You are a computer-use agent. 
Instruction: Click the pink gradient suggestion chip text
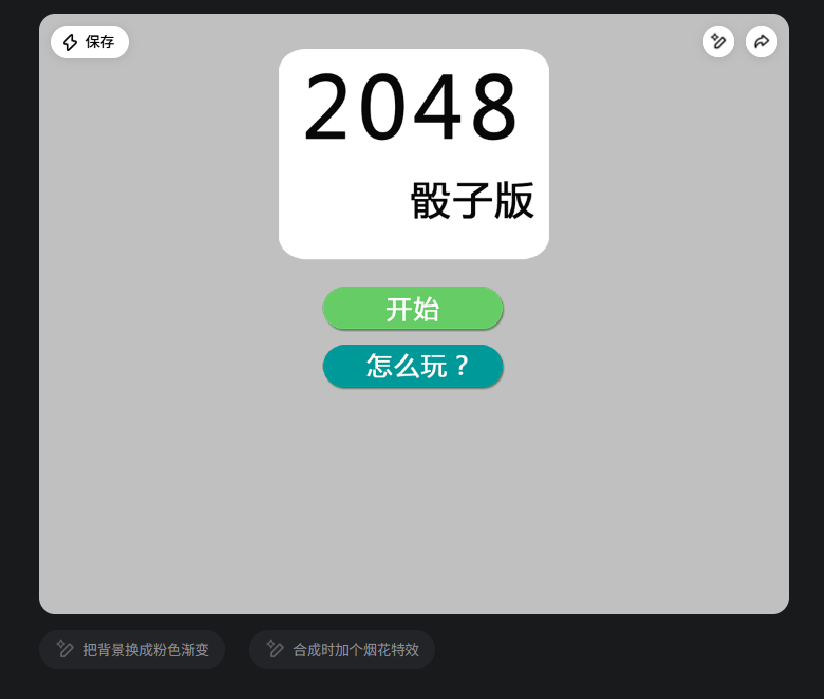pos(145,649)
